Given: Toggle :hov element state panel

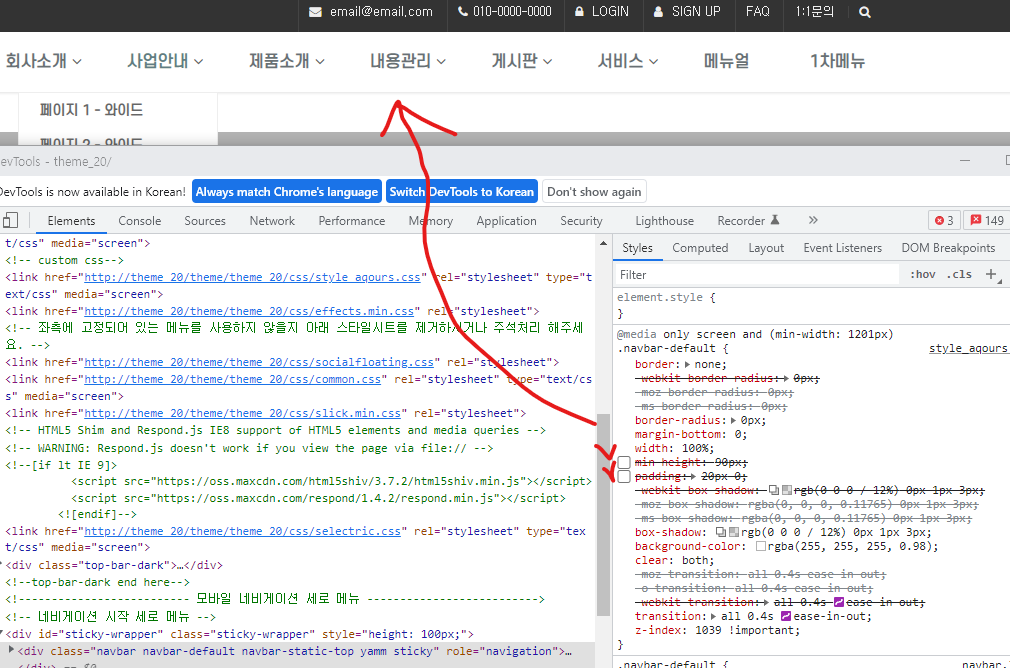Looking at the screenshot, I should pos(922,274).
